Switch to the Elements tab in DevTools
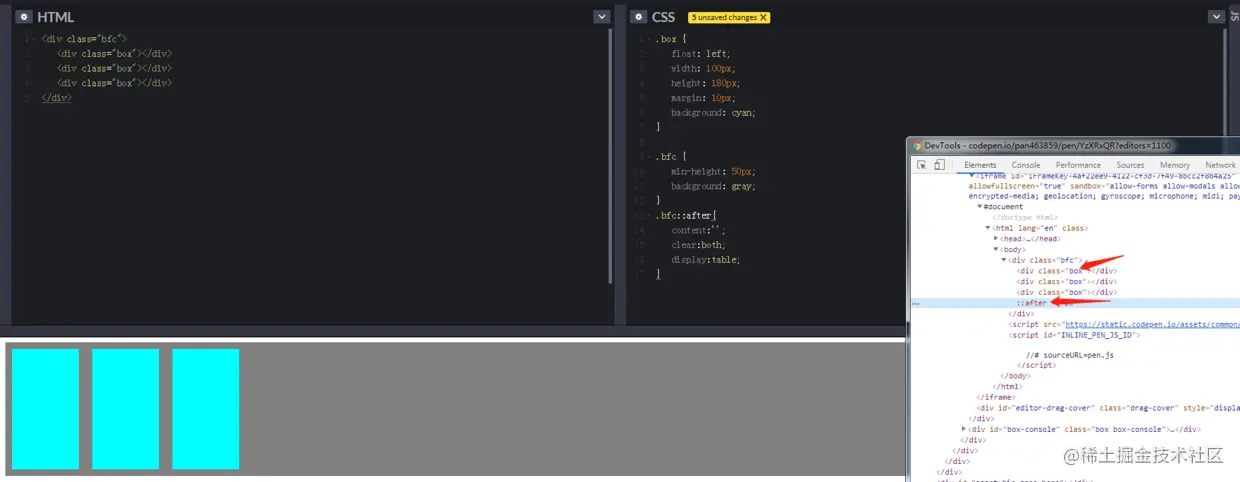The width and height of the screenshot is (1240, 482). pyautogui.click(x=980, y=165)
